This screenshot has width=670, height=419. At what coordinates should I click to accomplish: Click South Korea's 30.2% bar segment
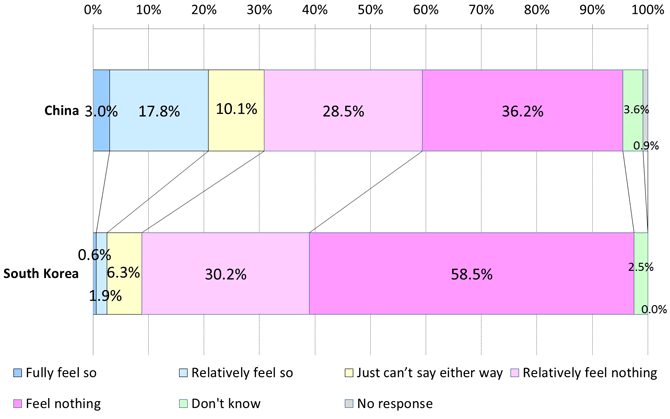point(225,273)
